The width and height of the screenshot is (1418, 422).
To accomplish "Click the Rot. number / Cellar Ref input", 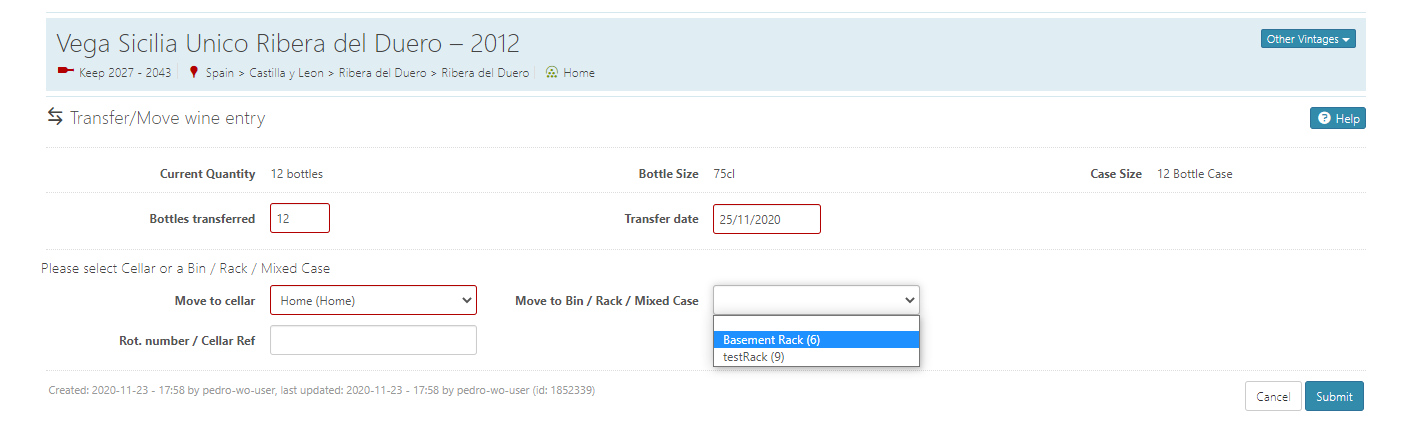I will (x=373, y=340).
